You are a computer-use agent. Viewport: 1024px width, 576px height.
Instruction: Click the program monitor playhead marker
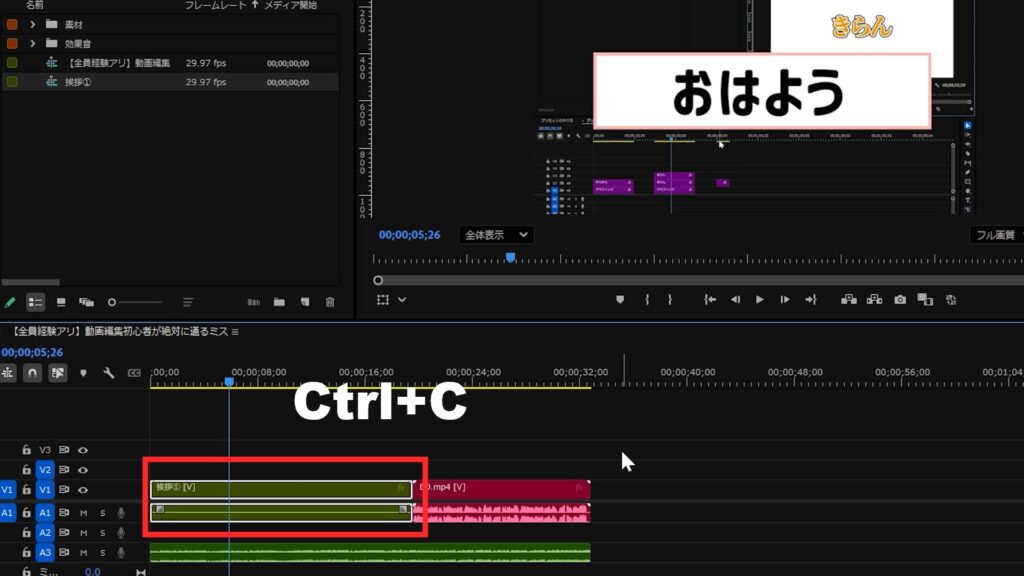(511, 257)
